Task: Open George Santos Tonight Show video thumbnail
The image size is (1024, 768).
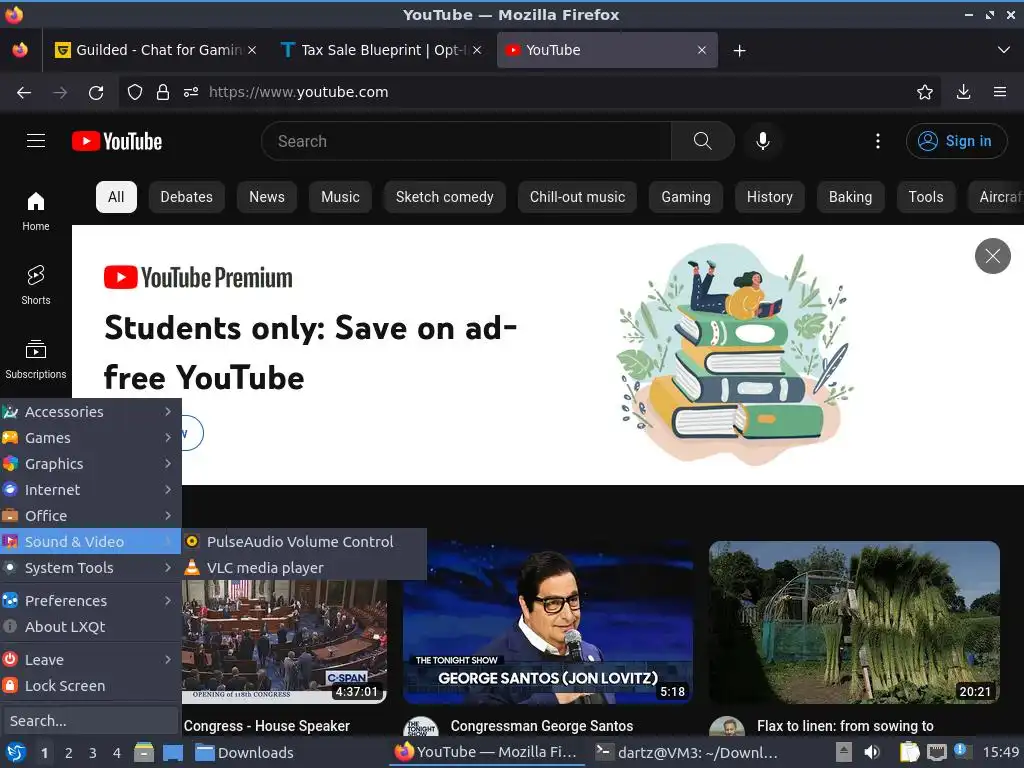Action: tap(547, 622)
